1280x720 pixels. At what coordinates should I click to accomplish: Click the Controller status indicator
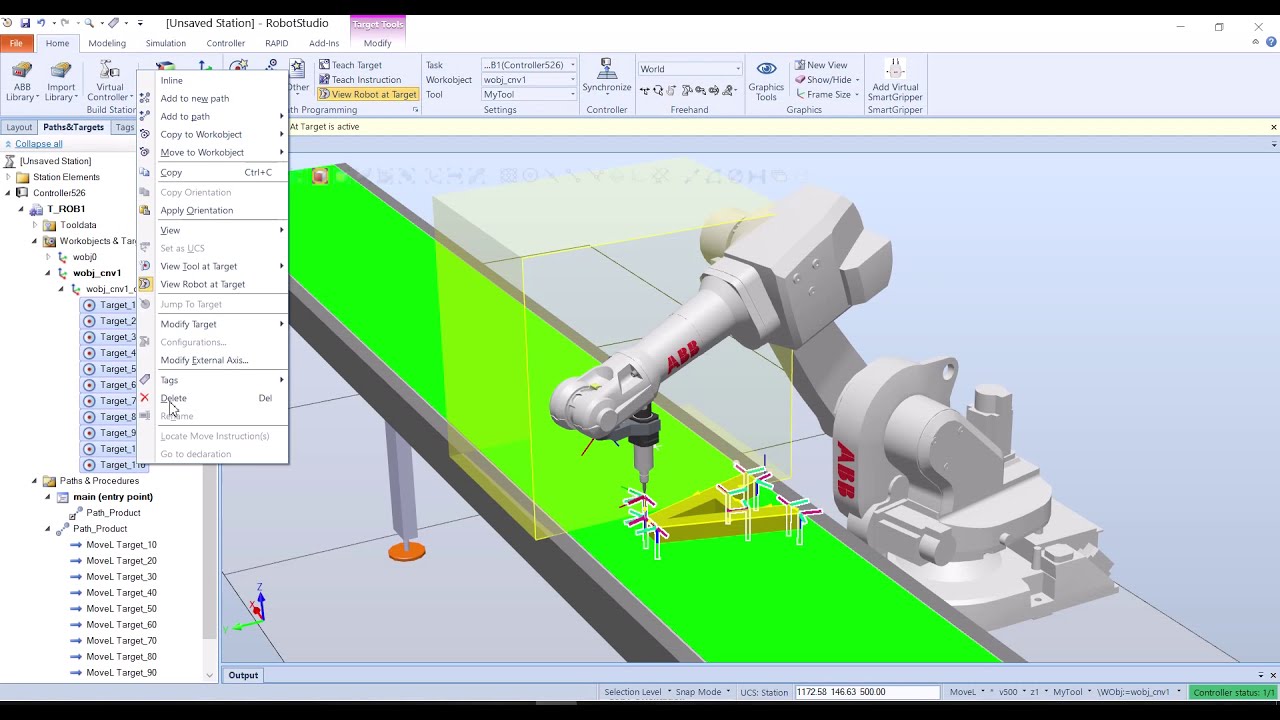[x=1234, y=692]
